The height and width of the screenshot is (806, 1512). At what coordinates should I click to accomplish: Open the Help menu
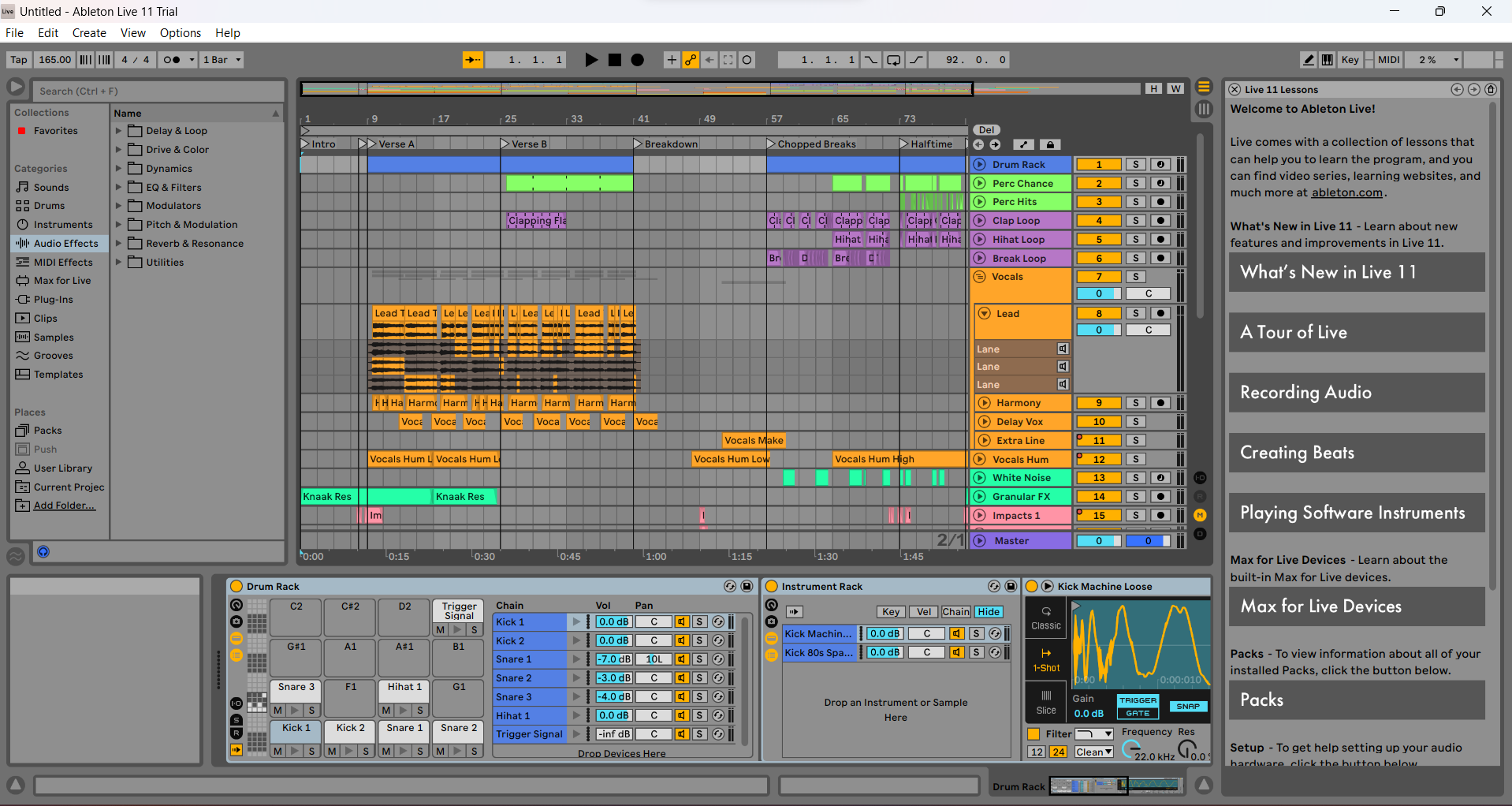click(228, 33)
